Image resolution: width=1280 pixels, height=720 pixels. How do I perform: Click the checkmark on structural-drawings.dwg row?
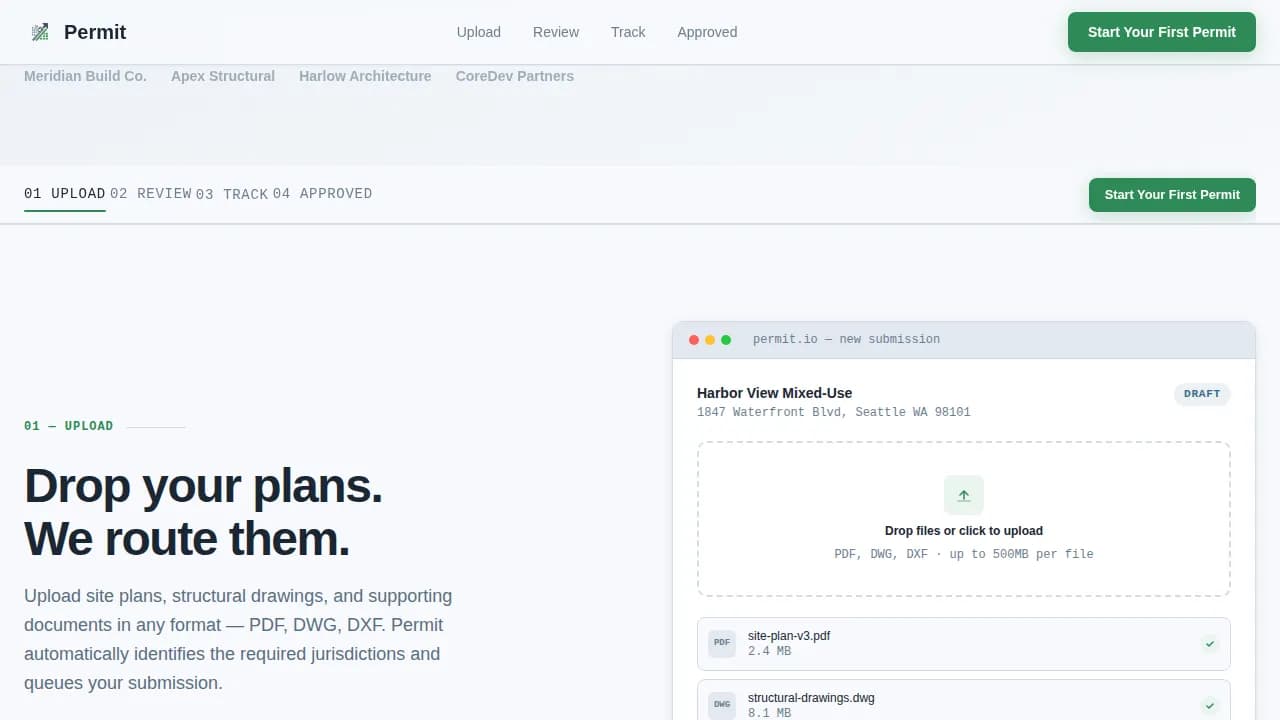[x=1210, y=703]
